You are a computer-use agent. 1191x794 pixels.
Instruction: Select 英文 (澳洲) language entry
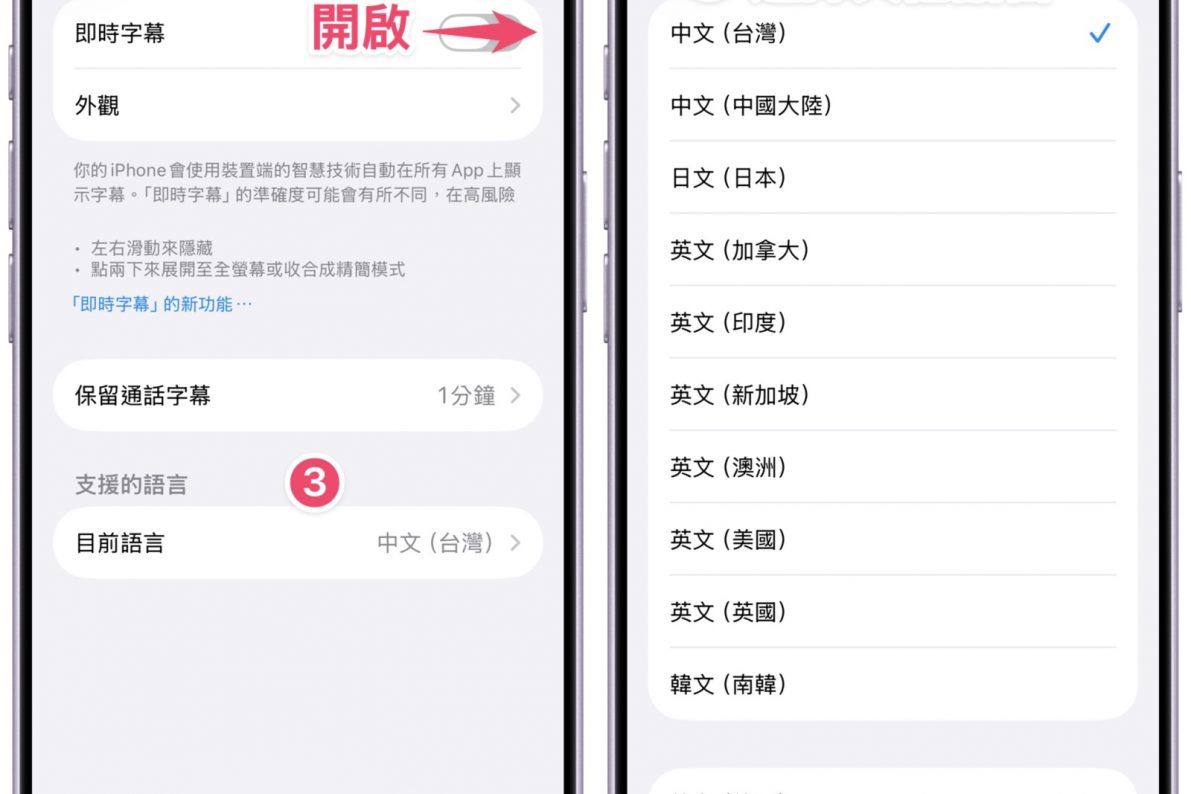pyautogui.click(x=892, y=467)
